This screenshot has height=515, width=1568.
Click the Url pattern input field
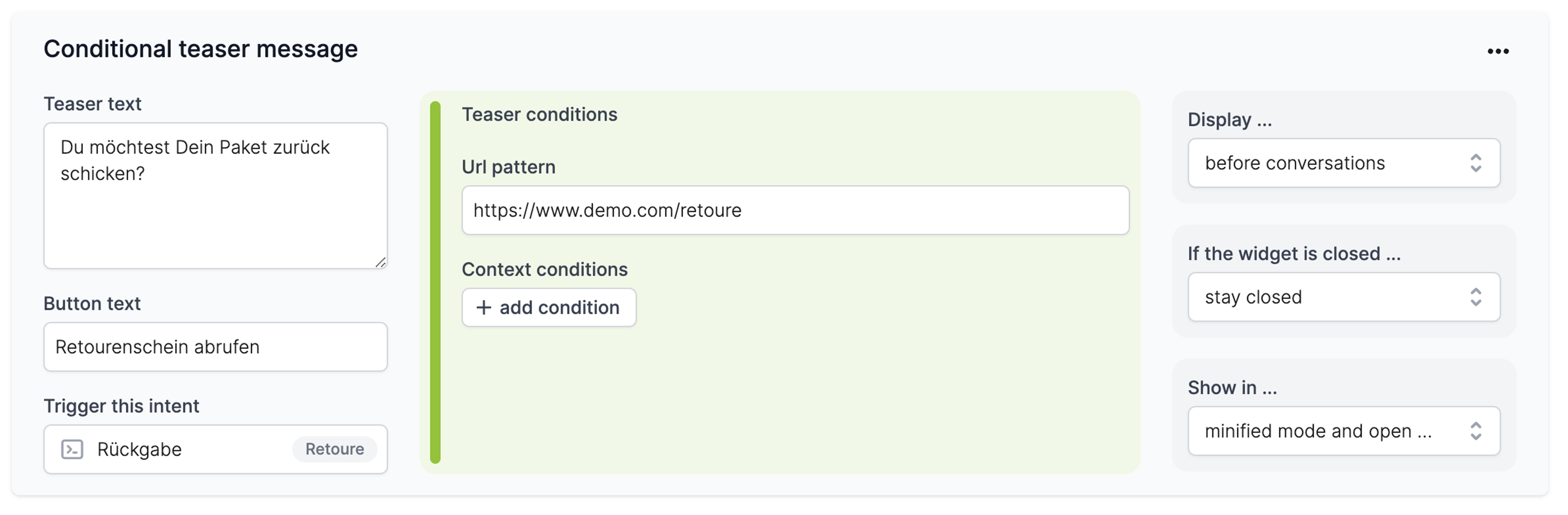(795, 210)
